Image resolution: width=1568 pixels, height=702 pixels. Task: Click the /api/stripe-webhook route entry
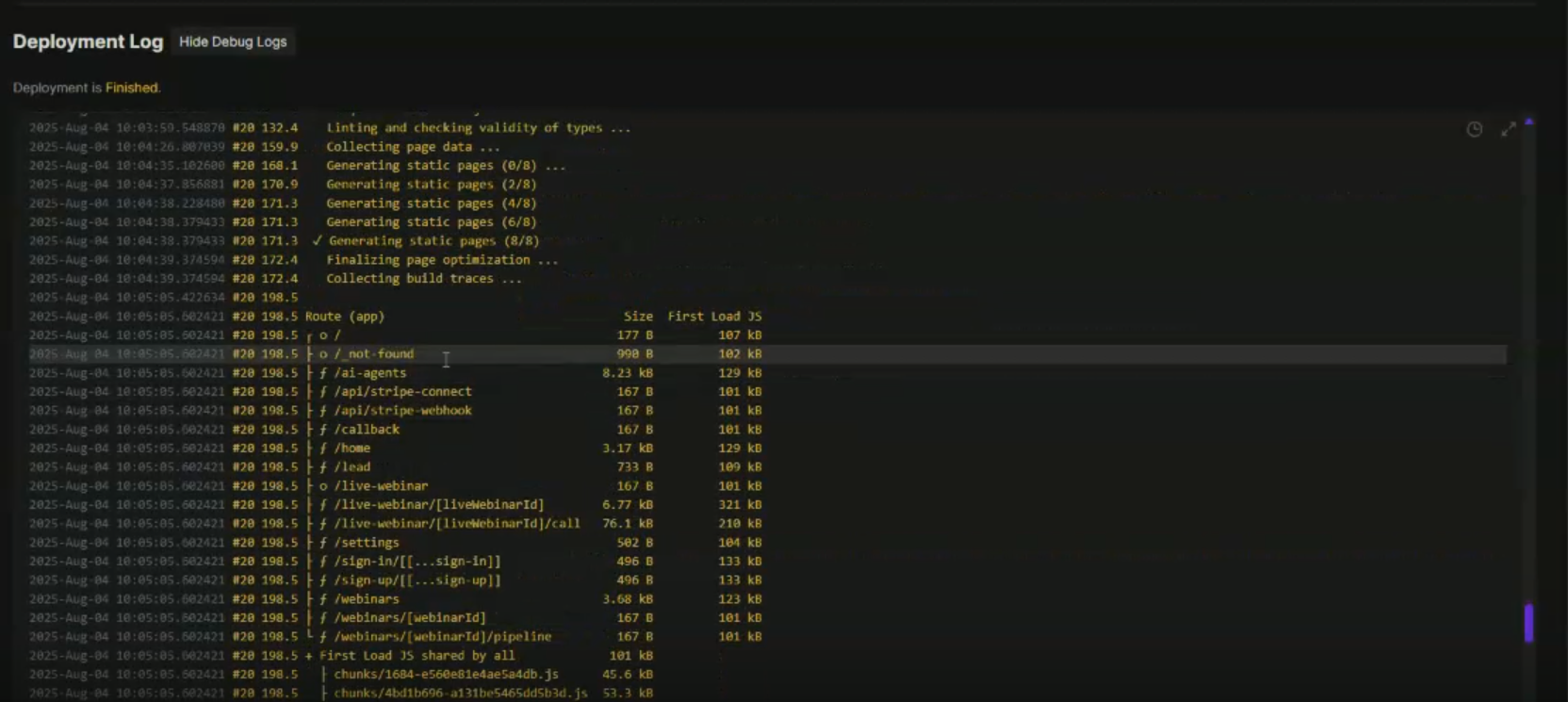(402, 411)
